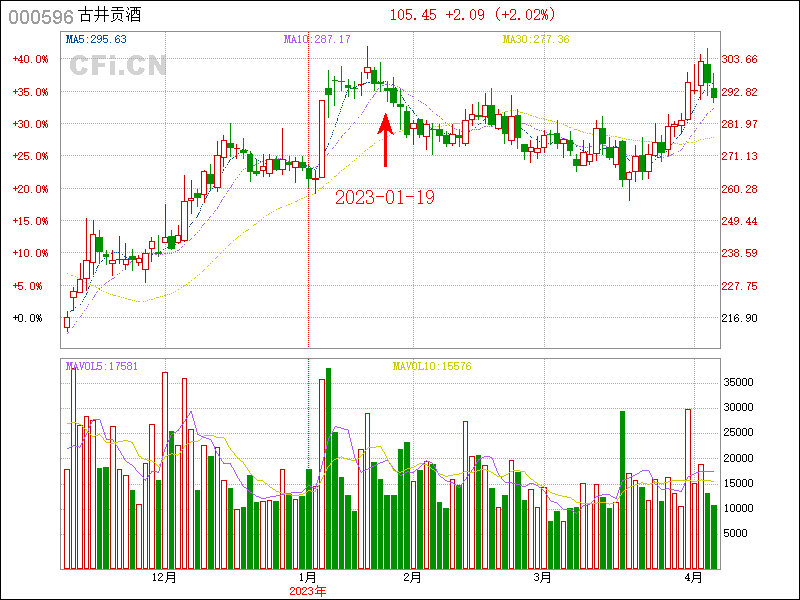
Task: Click the 3月 month label
Action: tap(543, 578)
